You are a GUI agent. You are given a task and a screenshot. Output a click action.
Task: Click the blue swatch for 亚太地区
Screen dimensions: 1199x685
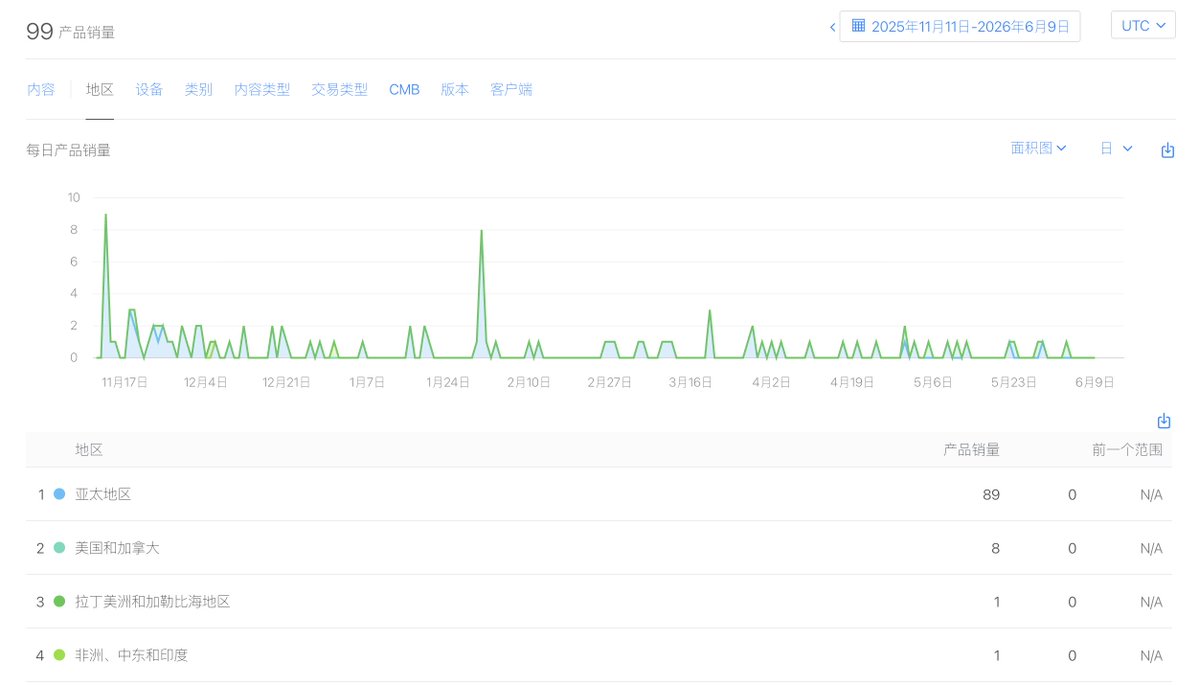[x=59, y=495]
